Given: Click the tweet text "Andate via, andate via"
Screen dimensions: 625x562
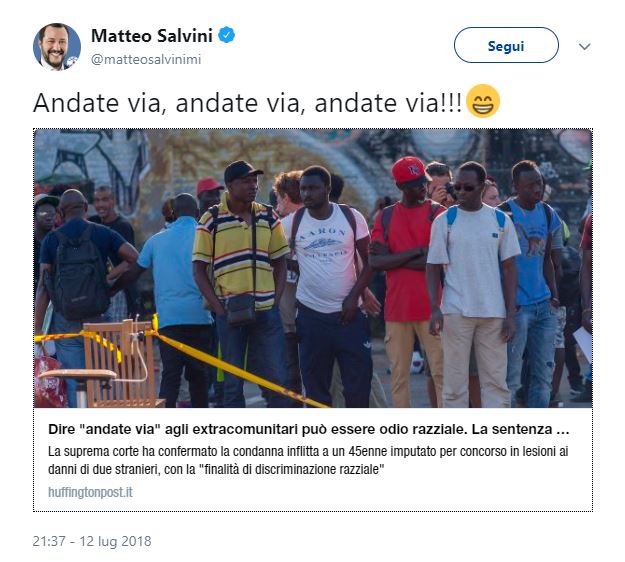Looking at the screenshot, I should click(x=247, y=103).
